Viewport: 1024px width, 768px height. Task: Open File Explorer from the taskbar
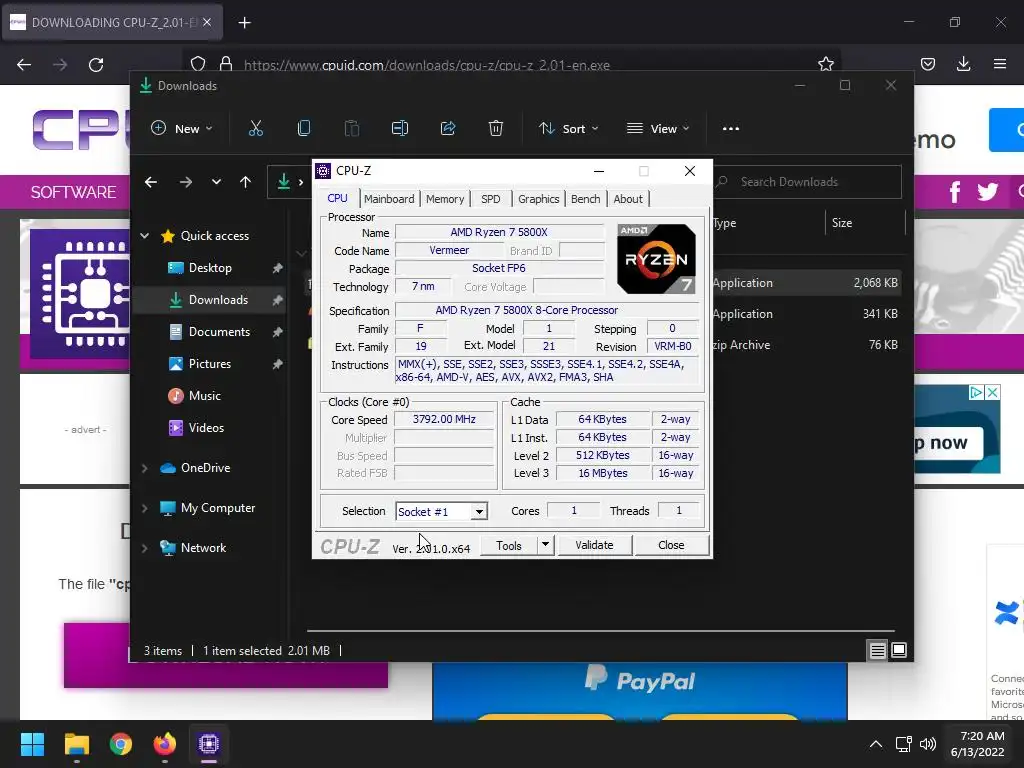pos(76,744)
